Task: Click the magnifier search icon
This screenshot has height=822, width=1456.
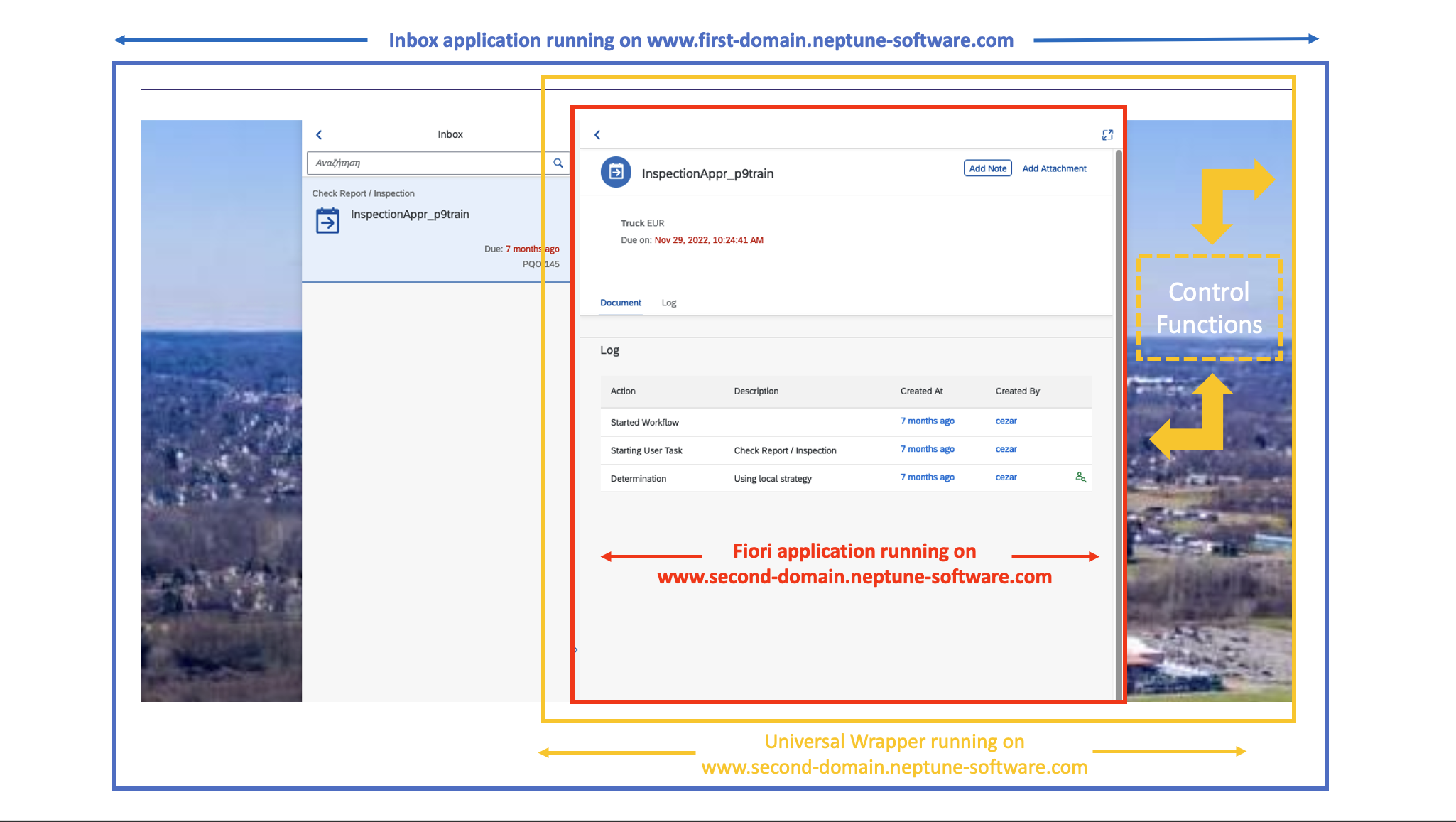Action: [558, 163]
